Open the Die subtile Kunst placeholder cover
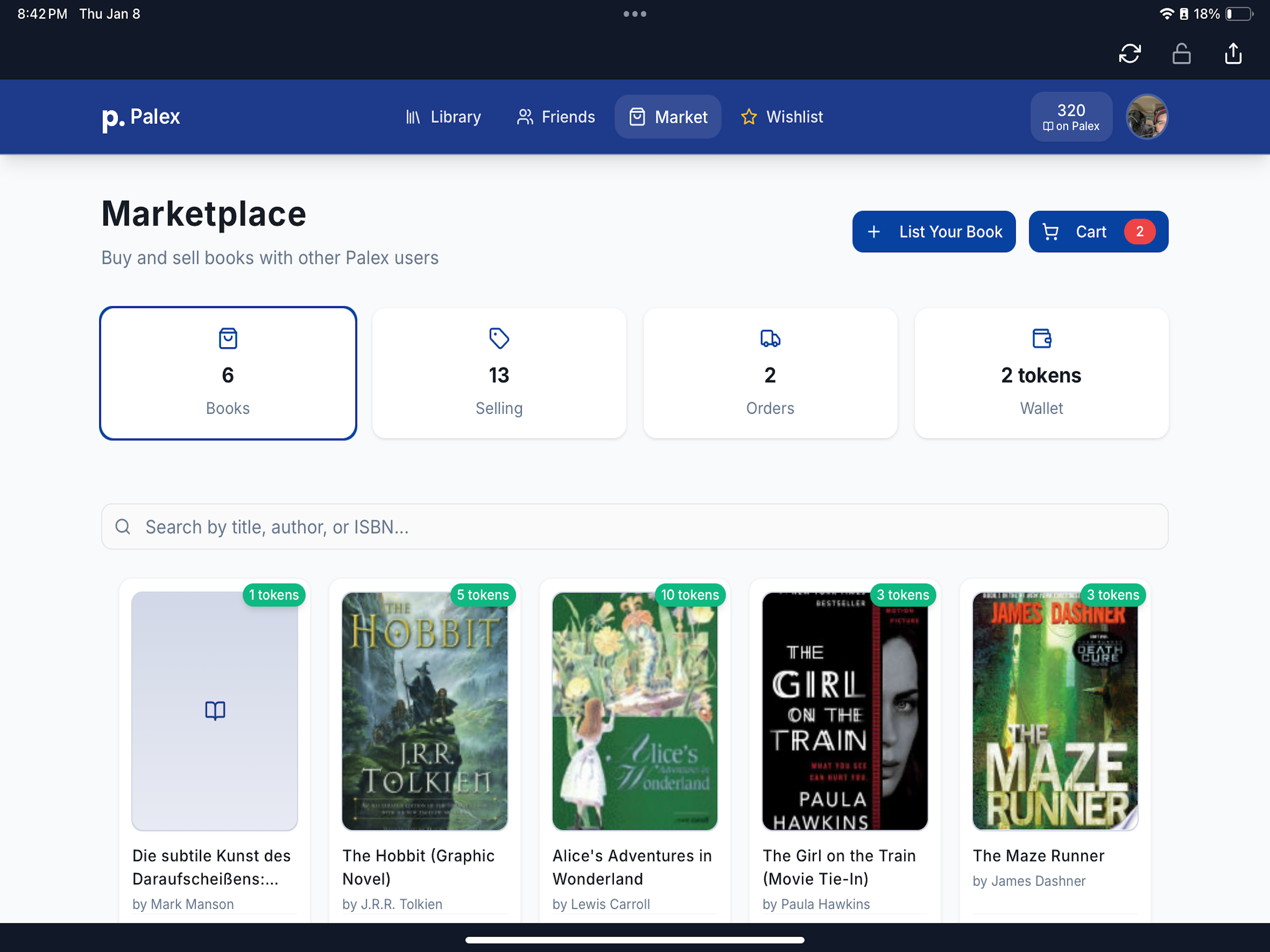This screenshot has width=1270, height=952. (x=215, y=711)
